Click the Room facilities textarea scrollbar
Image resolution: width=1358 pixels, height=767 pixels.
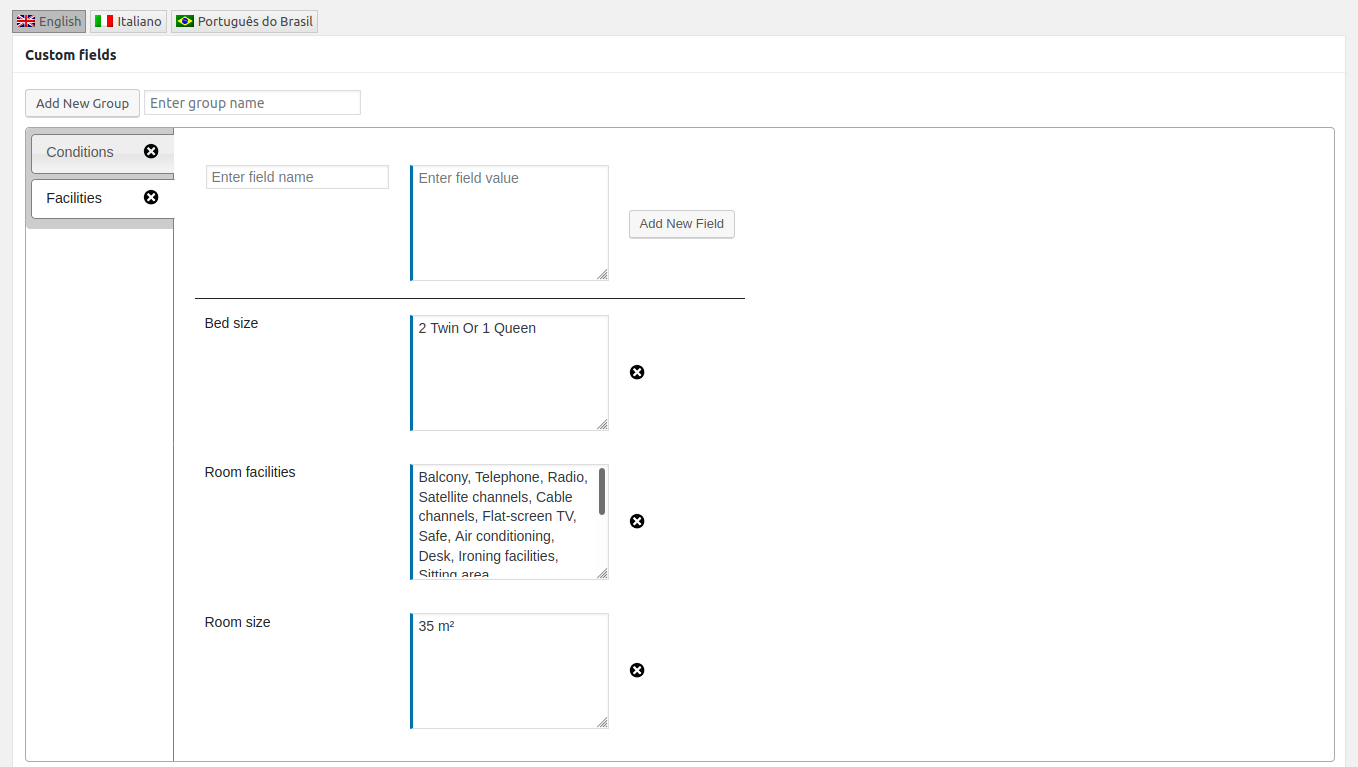pos(602,492)
